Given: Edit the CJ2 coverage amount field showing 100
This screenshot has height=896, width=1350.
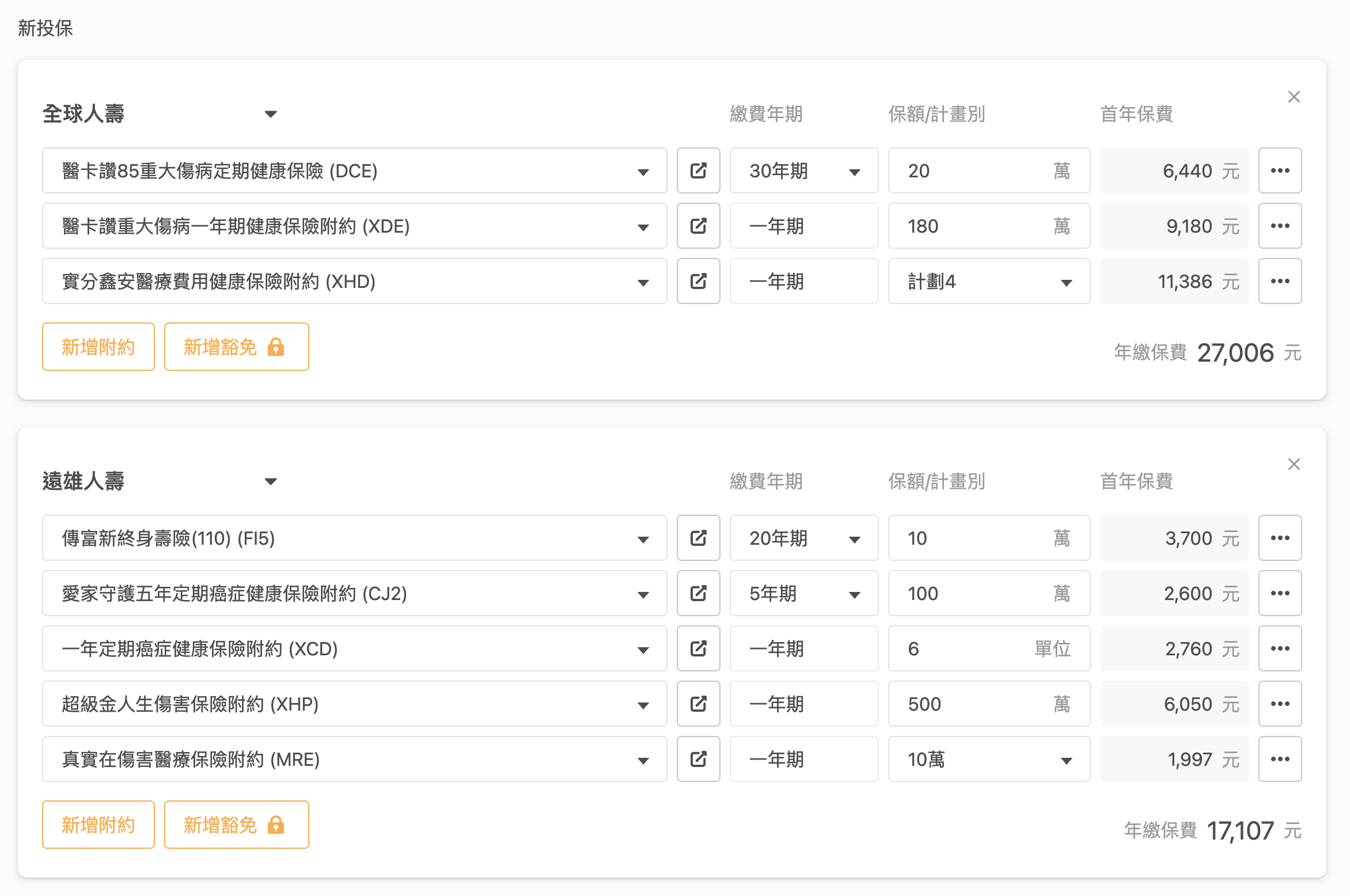Looking at the screenshot, I should point(989,593).
